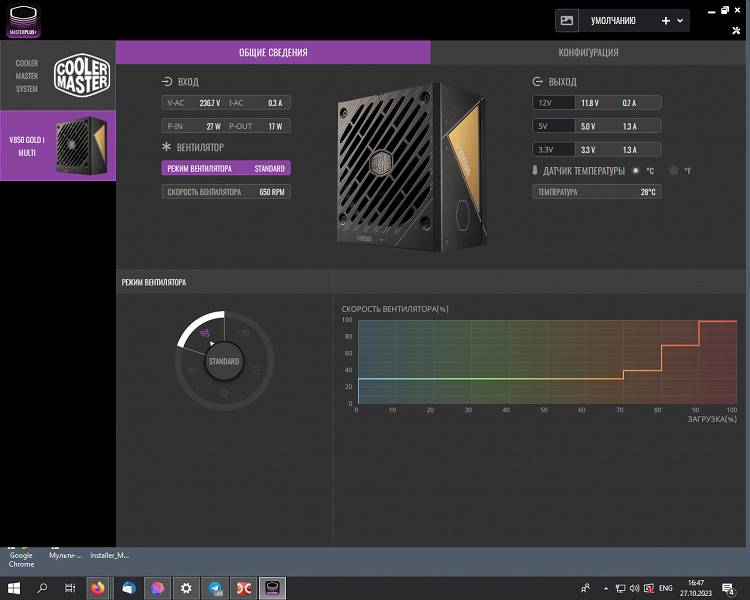Switch ENG input language
Image resolution: width=750 pixels, height=600 pixels.
tap(665, 589)
